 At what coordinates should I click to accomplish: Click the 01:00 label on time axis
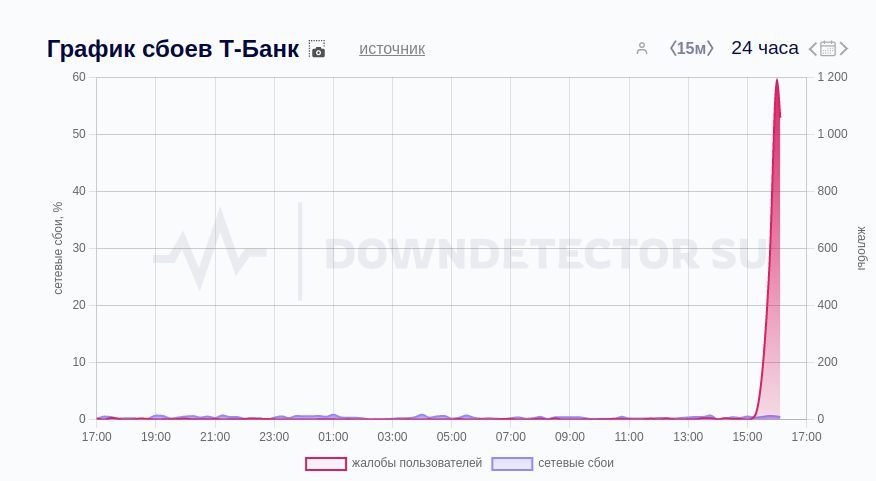tap(333, 437)
